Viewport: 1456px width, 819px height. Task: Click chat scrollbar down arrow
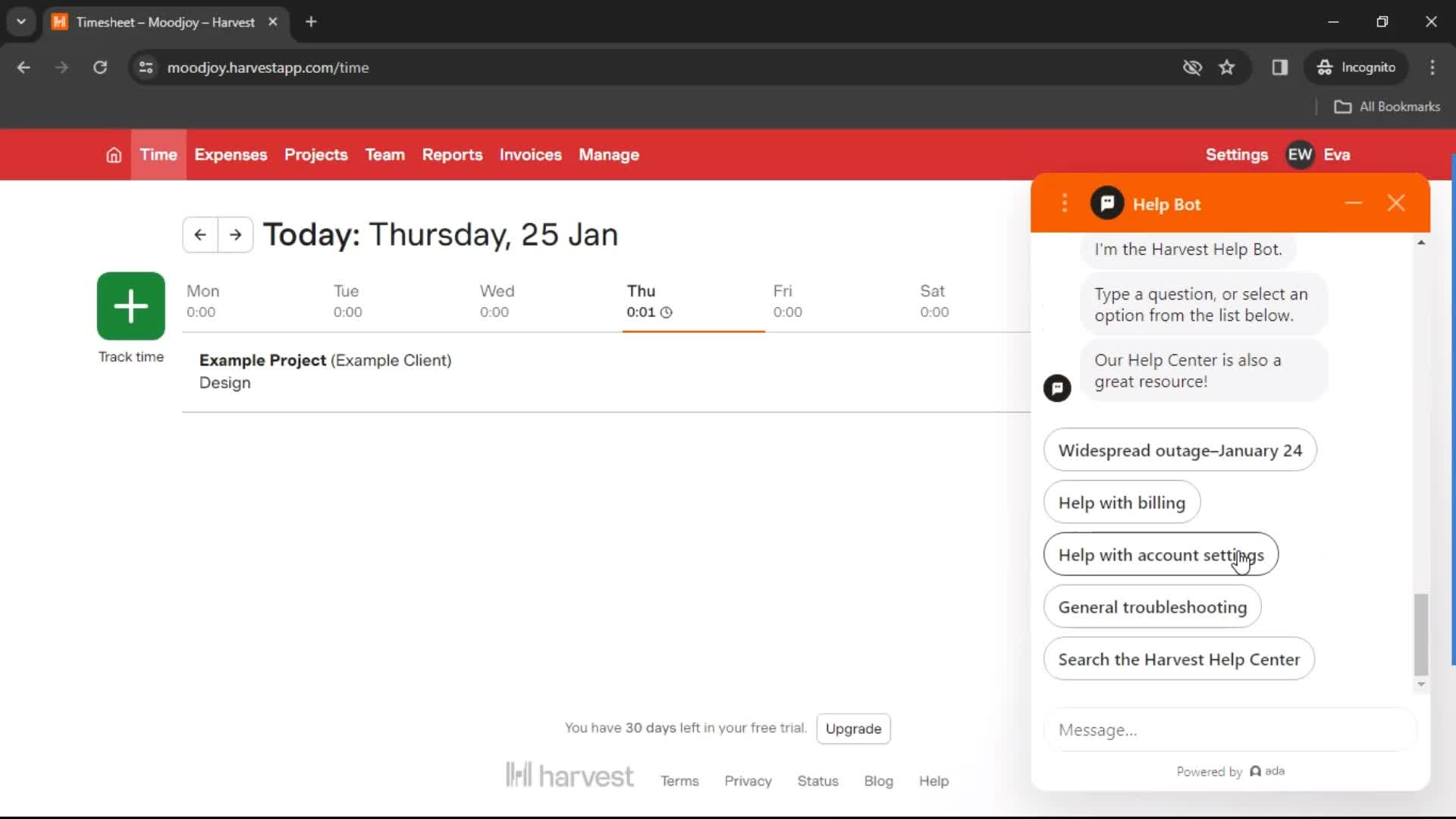(1421, 684)
